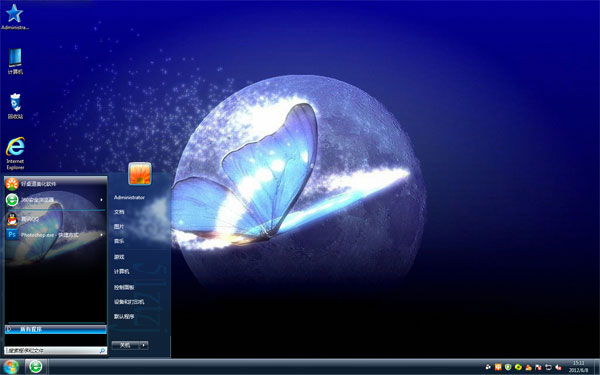Click the leftmost white tray icon
The height and width of the screenshot is (375, 600).
pyautogui.click(x=488, y=367)
